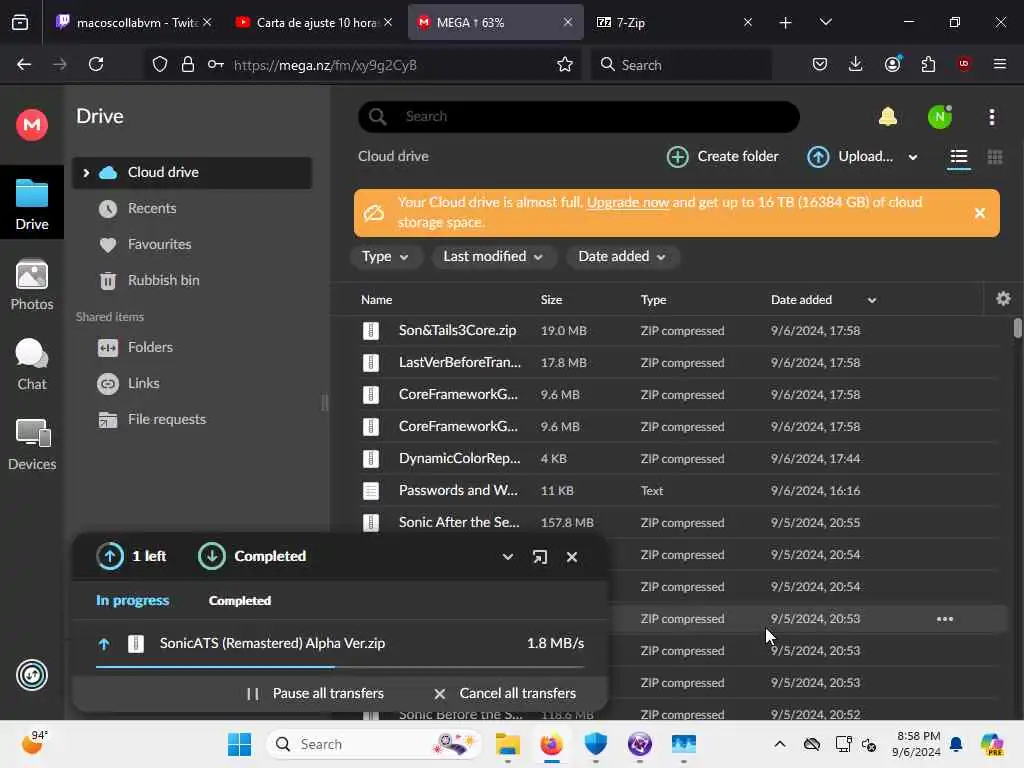This screenshot has width=1024, height=768.
Task: Open Rubbish bin in sidebar
Action: [163, 280]
